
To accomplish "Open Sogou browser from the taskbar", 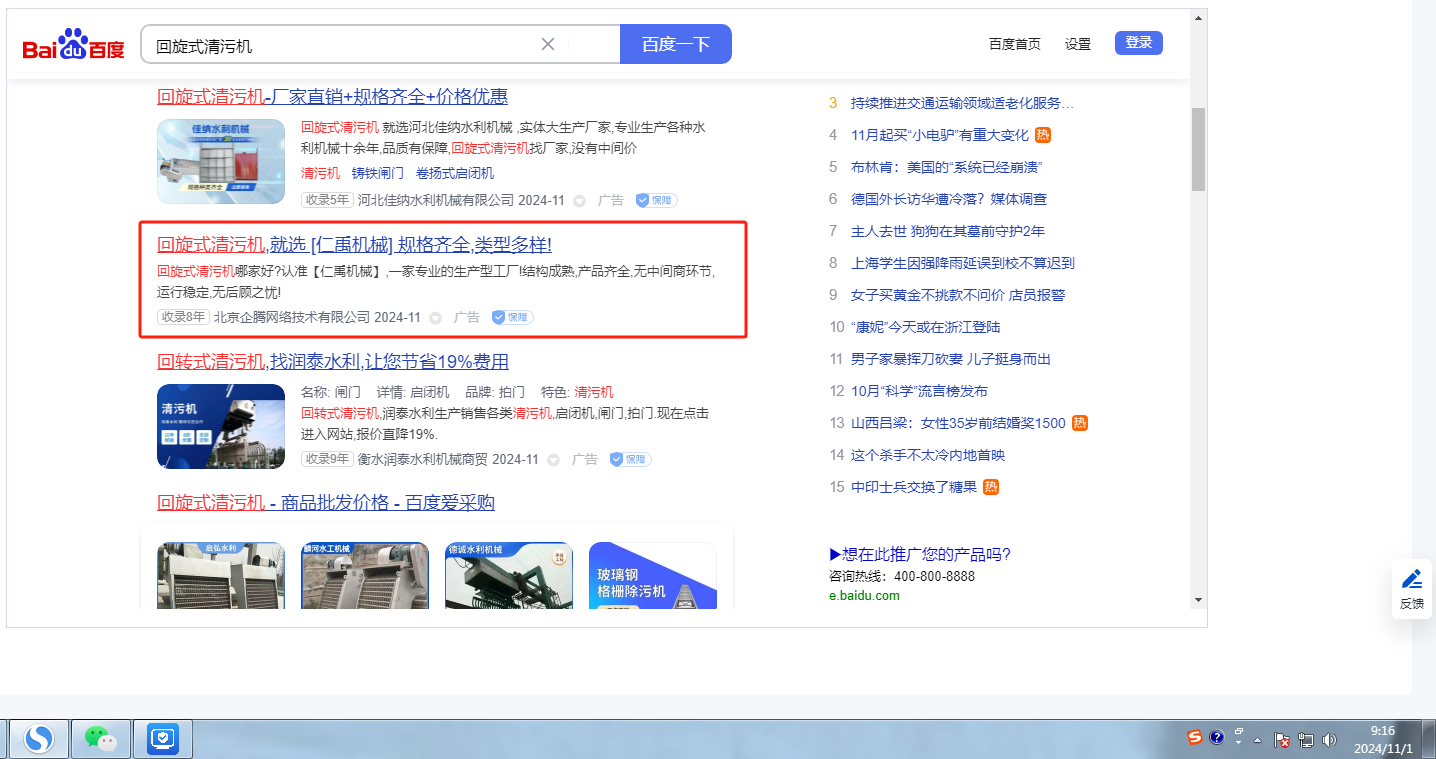I will [x=39, y=739].
